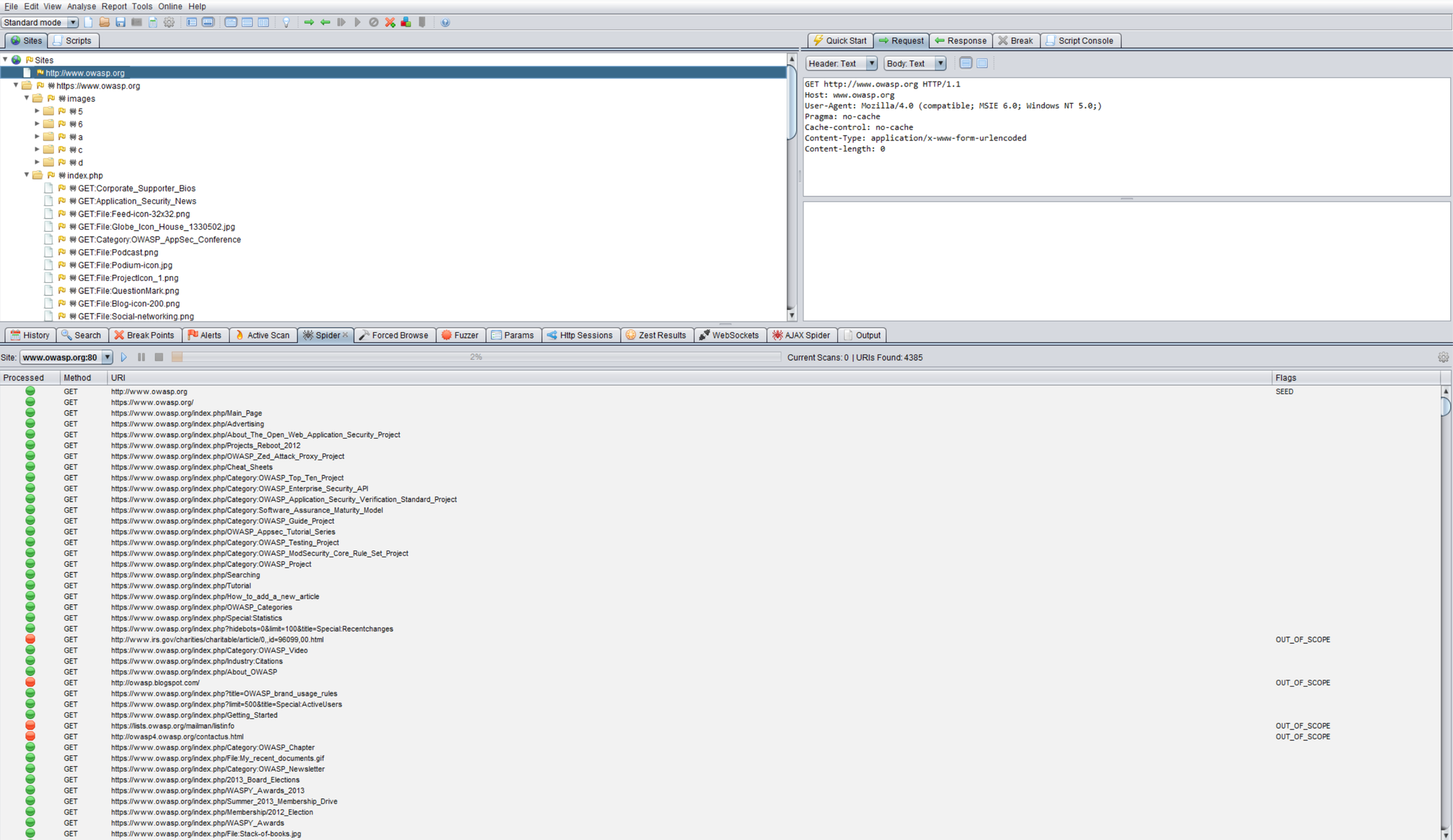
Task: Drag the spider progress slider bar
Action: tap(179, 357)
